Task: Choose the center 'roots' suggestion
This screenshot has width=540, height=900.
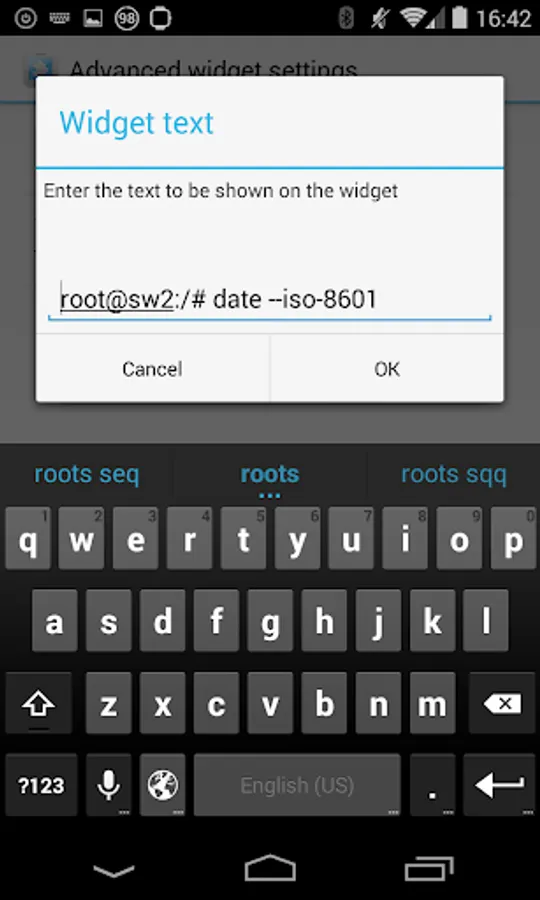Action: point(270,474)
